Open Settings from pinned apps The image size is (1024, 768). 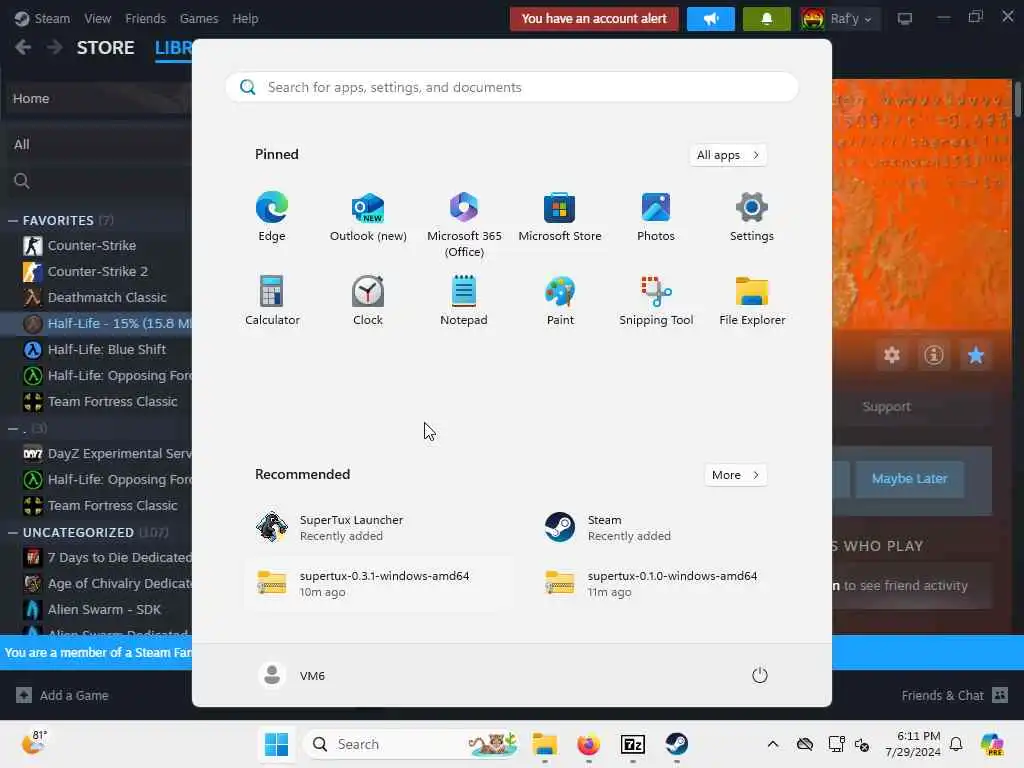(752, 217)
